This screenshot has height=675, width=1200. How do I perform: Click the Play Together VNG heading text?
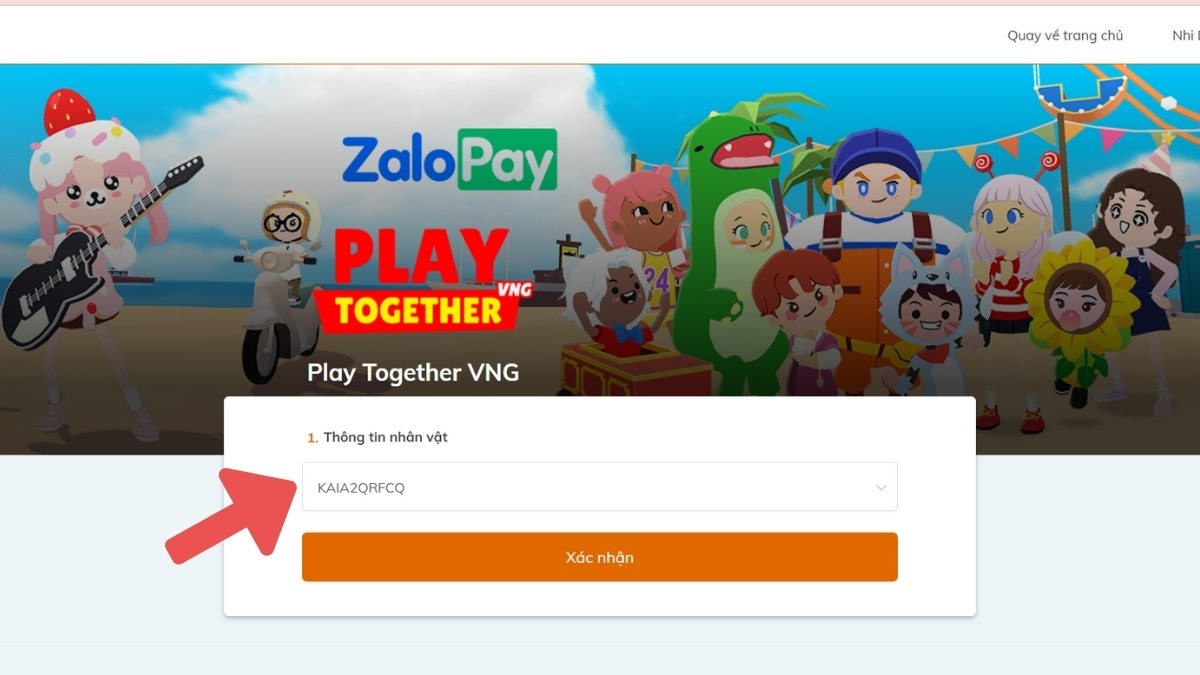(412, 372)
